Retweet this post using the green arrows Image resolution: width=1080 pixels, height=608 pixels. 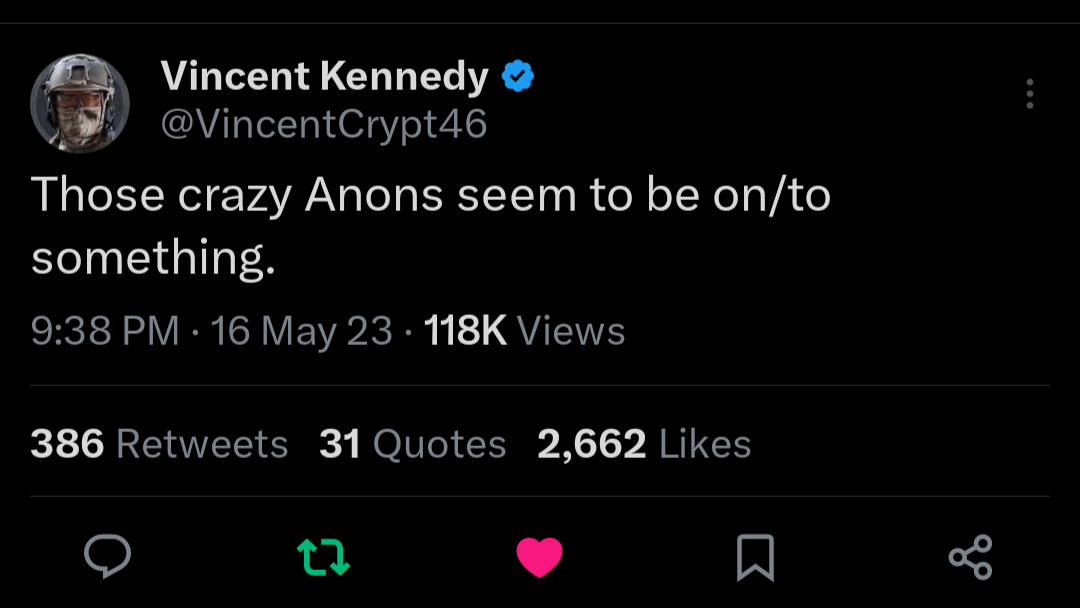[x=324, y=557]
